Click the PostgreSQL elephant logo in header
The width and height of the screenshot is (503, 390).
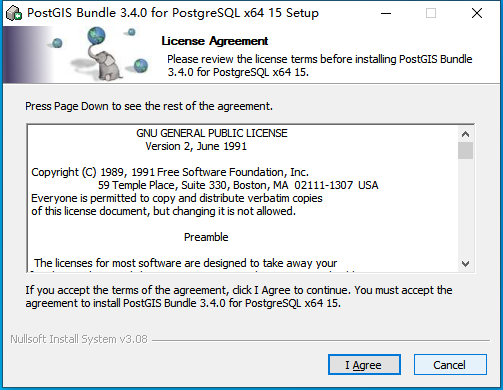click(x=104, y=62)
